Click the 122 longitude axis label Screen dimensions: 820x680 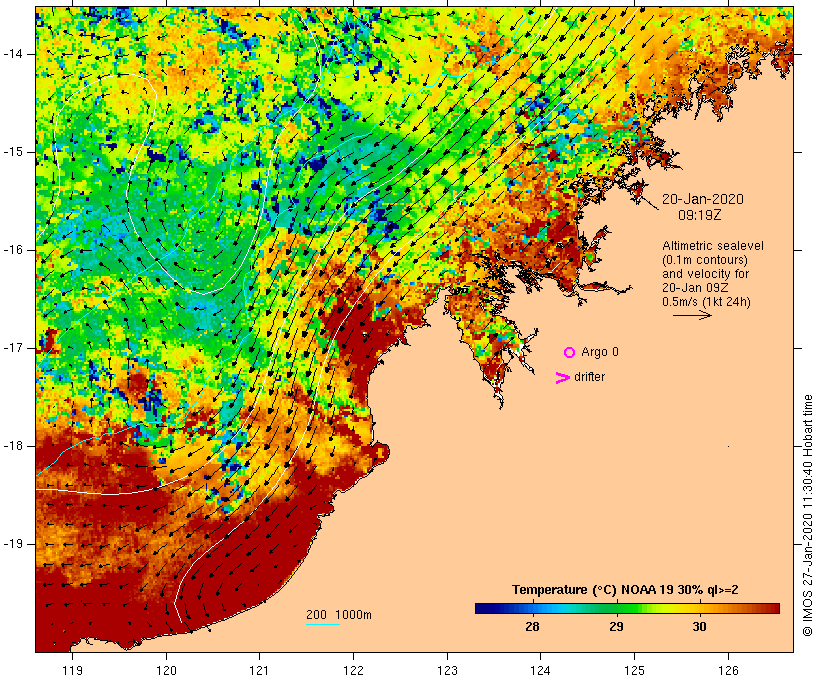[x=354, y=671]
